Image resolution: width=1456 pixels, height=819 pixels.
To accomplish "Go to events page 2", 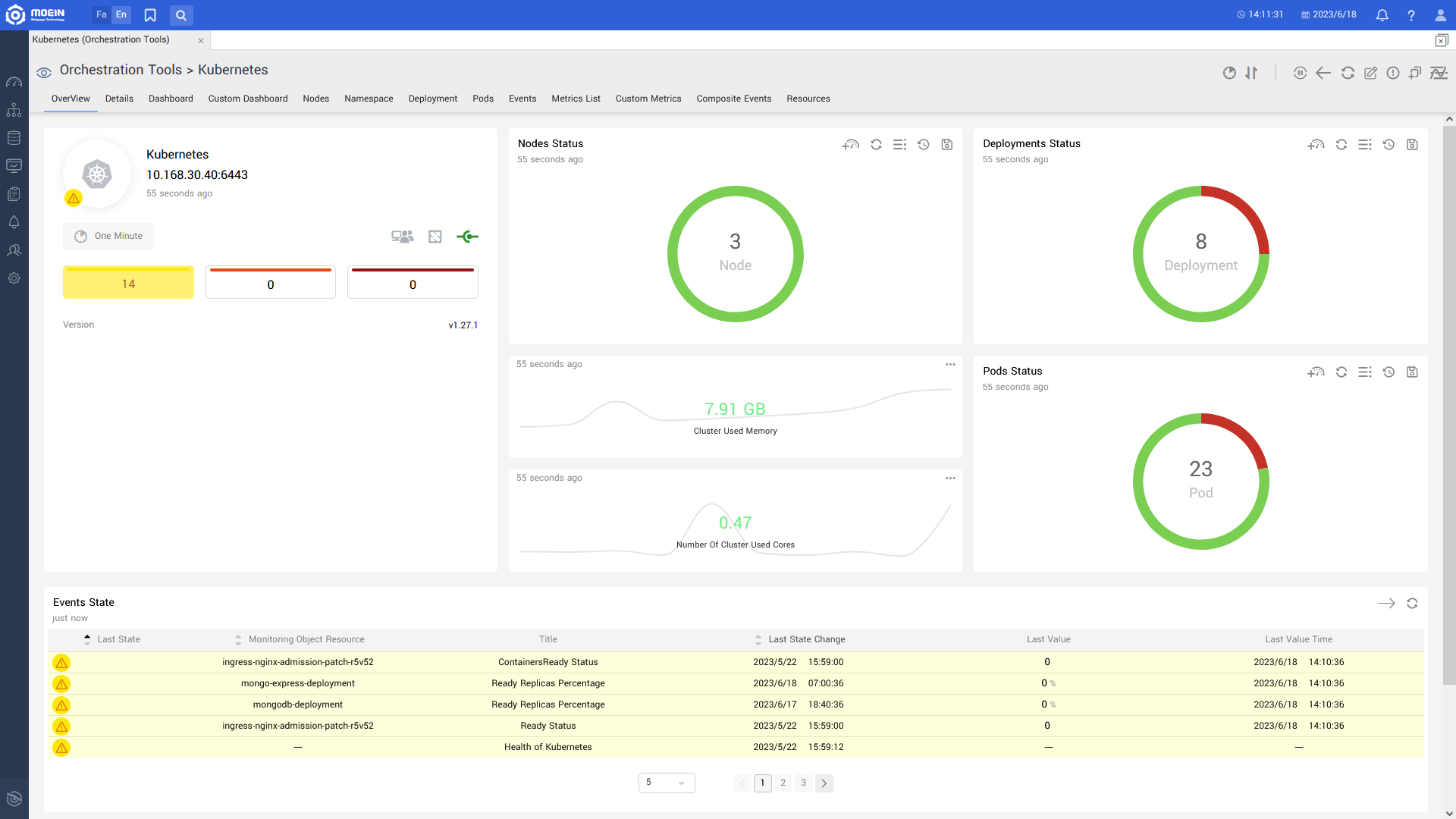I will [783, 783].
